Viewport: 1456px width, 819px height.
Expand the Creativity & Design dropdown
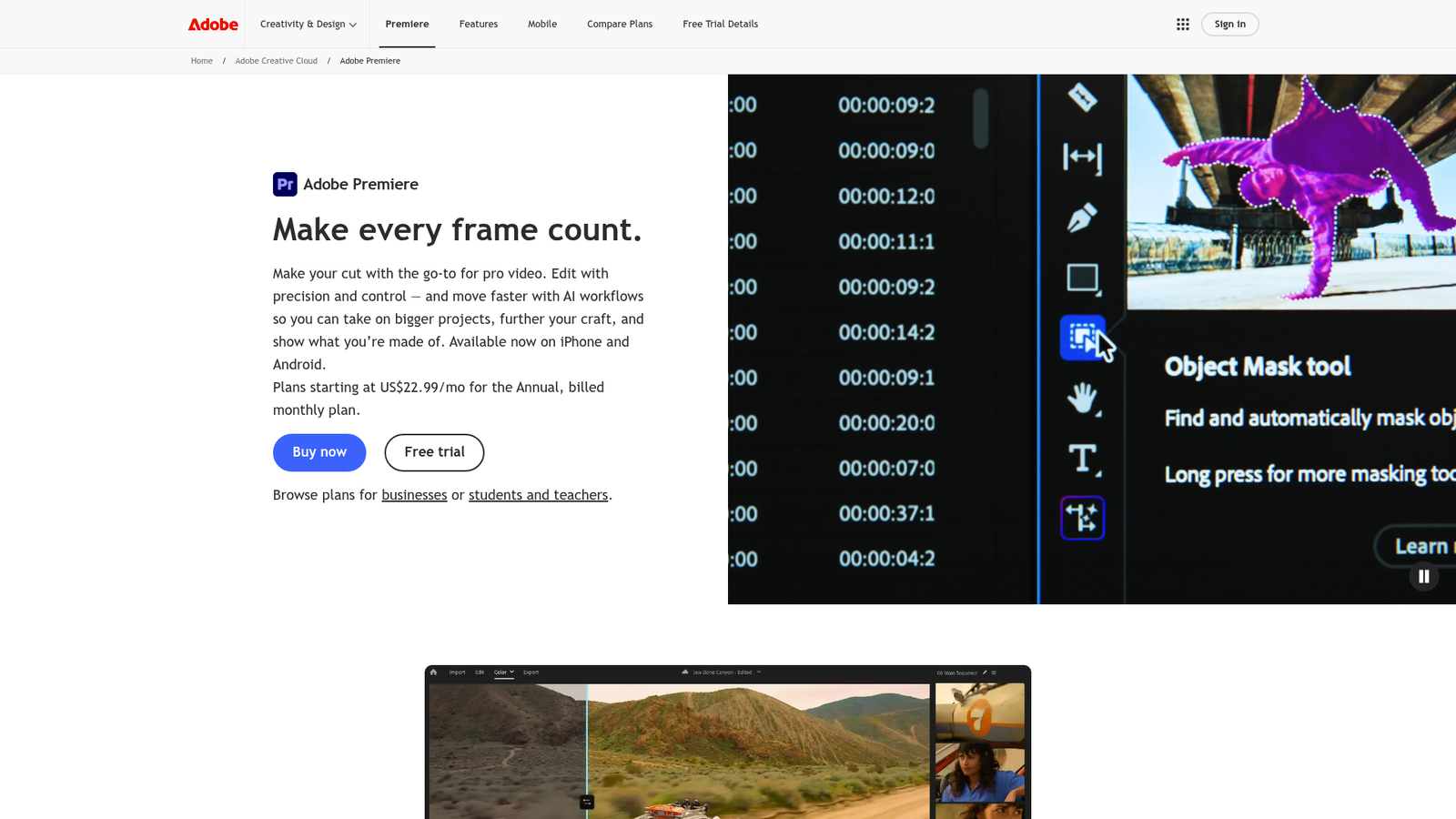[x=308, y=25]
